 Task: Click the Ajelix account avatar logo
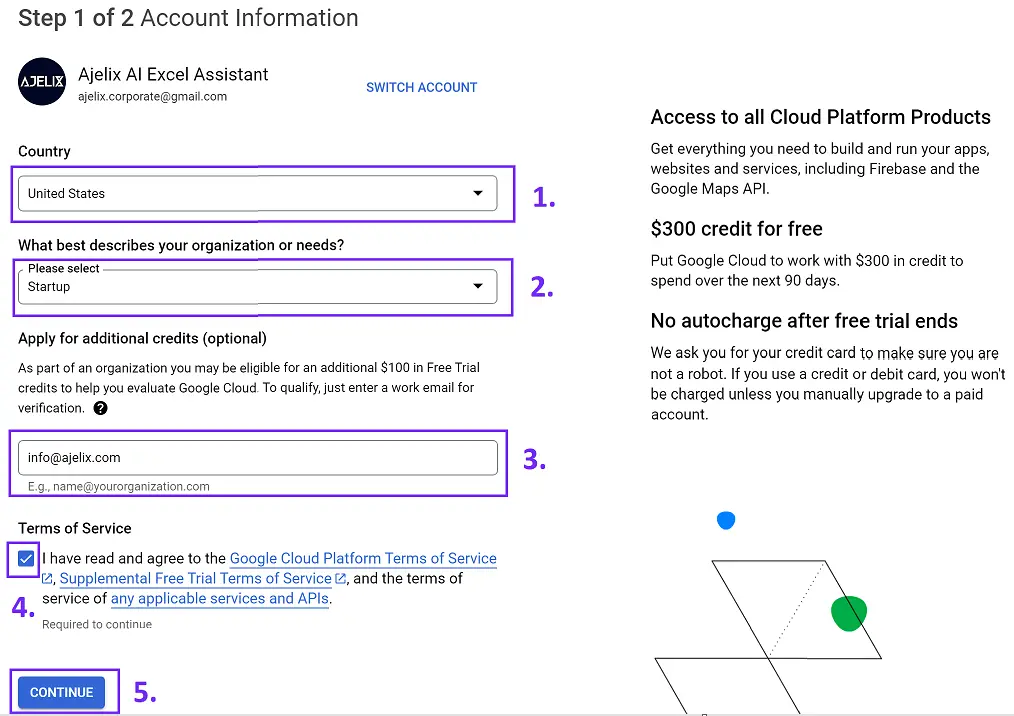[42, 81]
